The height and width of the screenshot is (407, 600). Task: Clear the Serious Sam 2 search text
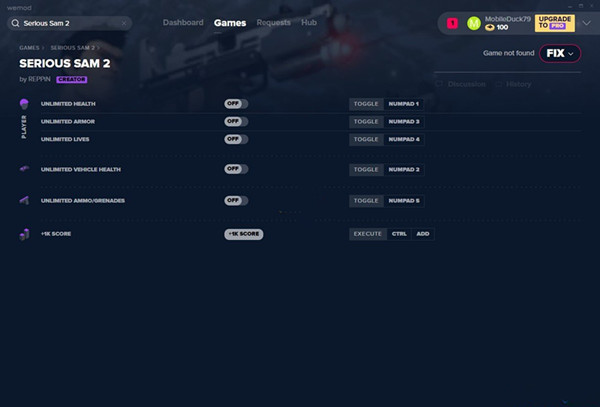(124, 23)
